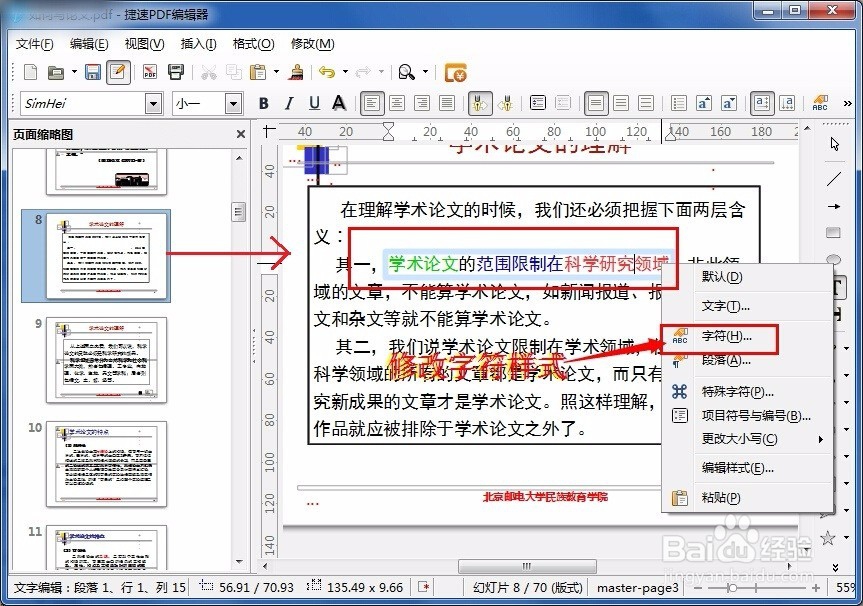Screen dimensions: 863x606
Task: Open the 修改(M) menu
Action: pyautogui.click(x=312, y=43)
